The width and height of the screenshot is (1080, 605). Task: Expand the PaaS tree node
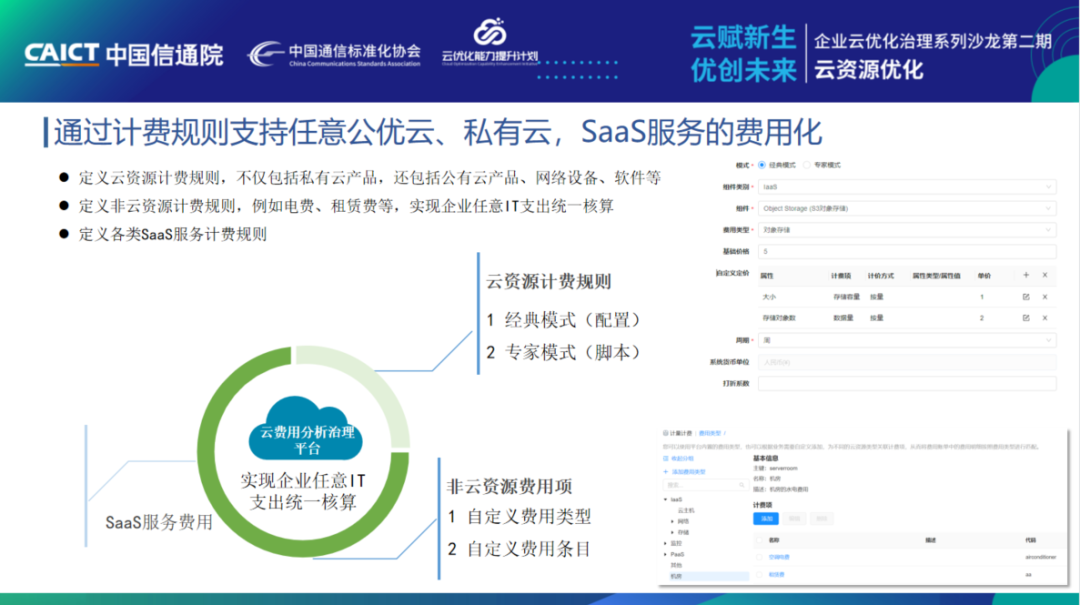[665, 555]
